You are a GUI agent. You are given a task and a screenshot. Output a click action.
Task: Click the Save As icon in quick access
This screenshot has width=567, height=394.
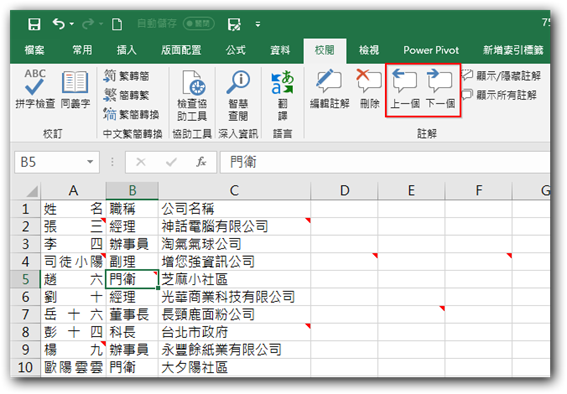coord(234,24)
